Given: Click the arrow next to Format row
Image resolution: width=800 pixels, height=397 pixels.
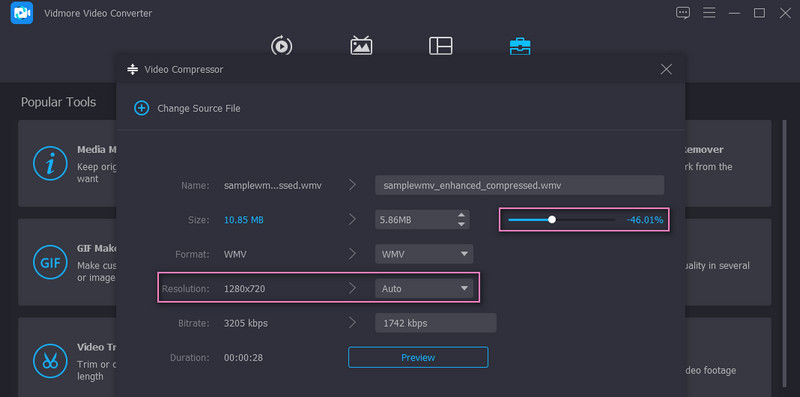Looking at the screenshot, I should (x=352, y=254).
